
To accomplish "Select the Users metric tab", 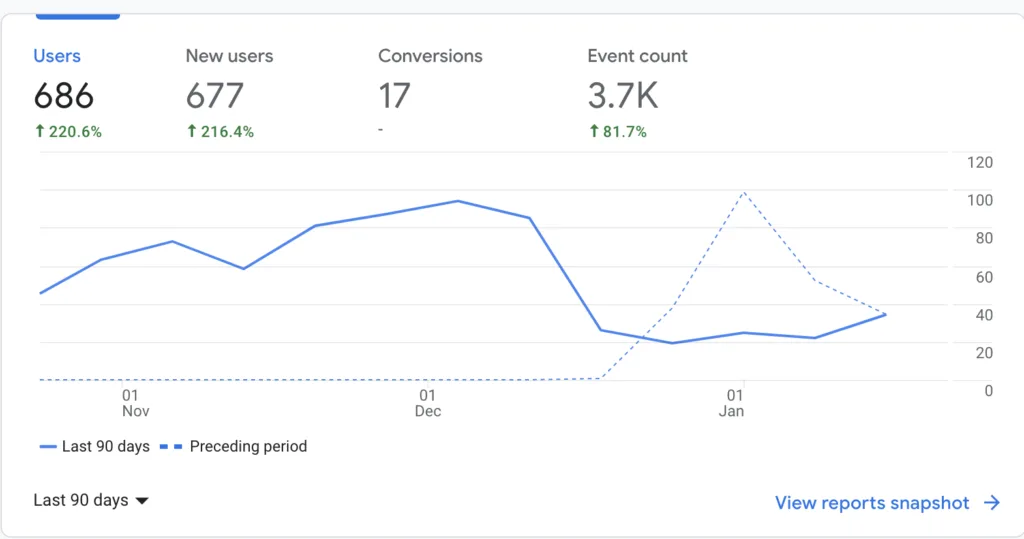I will tap(67, 93).
